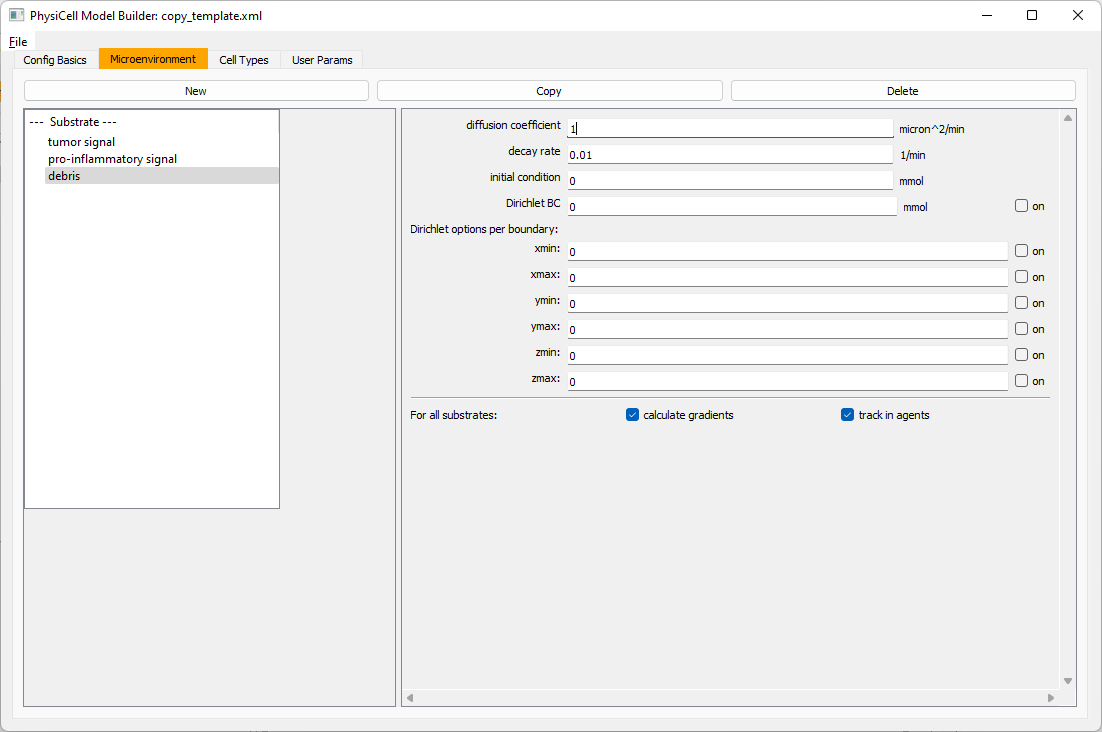
Task: Switch to the Config Basics tab
Action: pos(55,60)
